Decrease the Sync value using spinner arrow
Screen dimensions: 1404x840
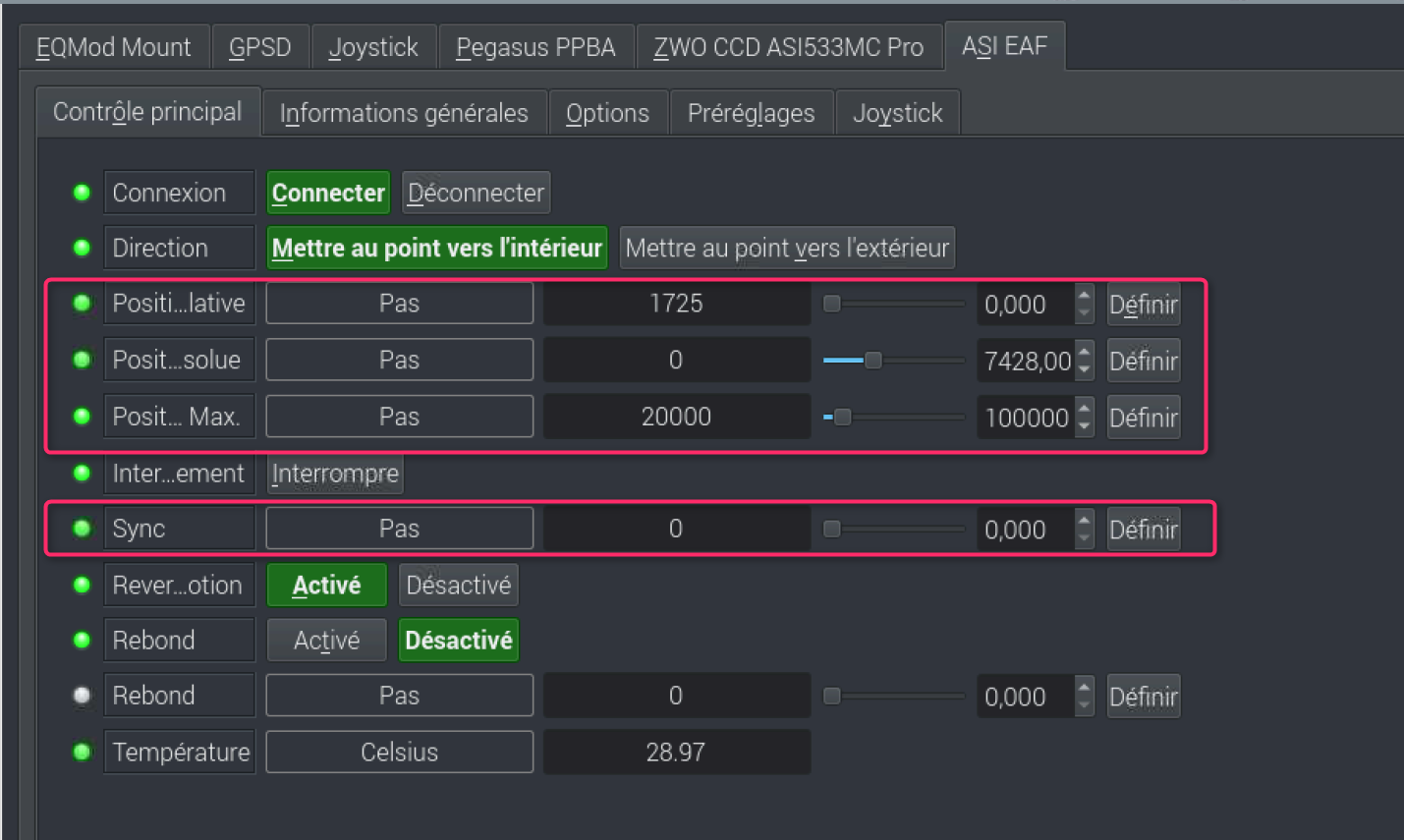pyautogui.click(x=1084, y=538)
